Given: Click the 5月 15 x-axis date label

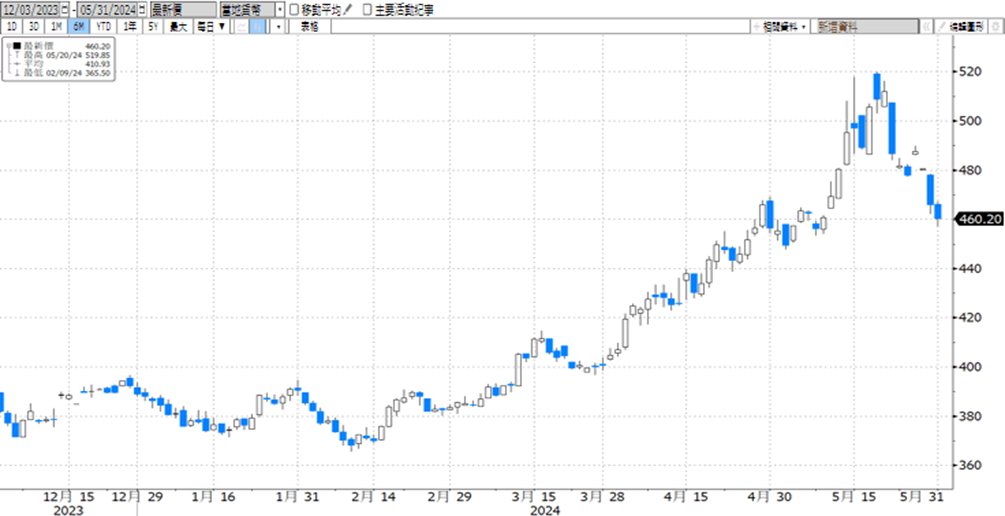Looking at the screenshot, I should pos(854,497).
